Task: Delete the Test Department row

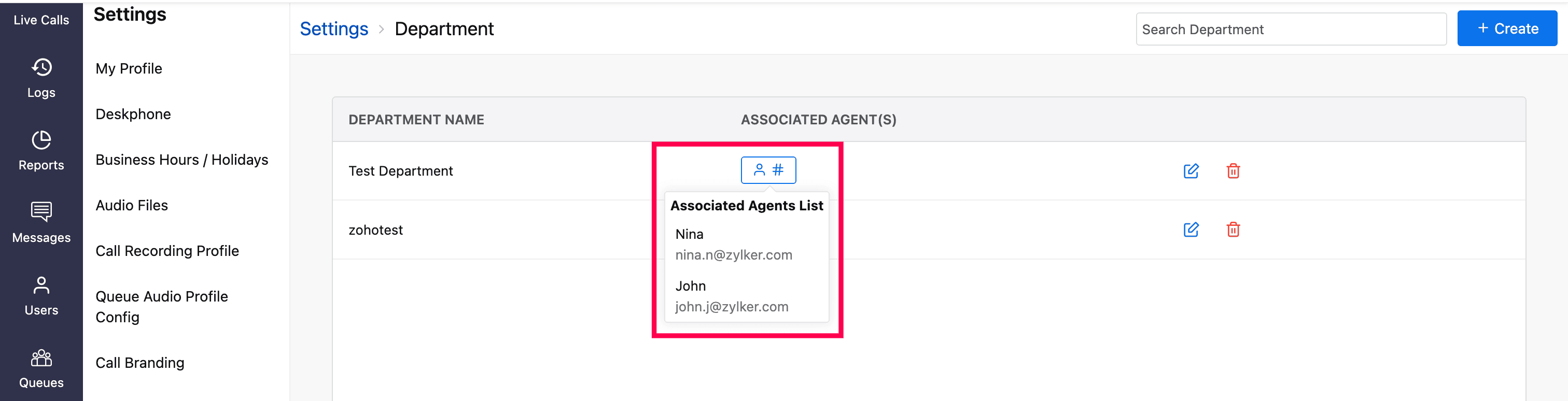Action: point(1233,171)
